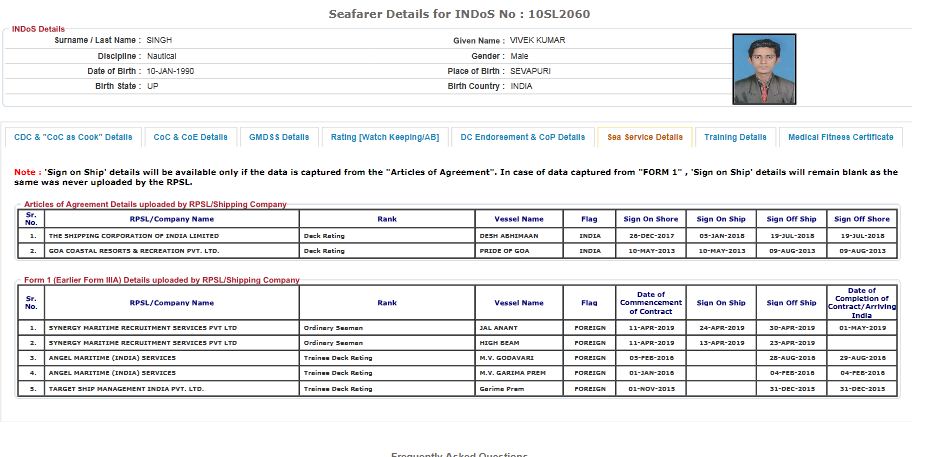The width and height of the screenshot is (938, 457).
Task: Select the Rating [Watch Keeping/AB] tab
Action: pos(385,137)
